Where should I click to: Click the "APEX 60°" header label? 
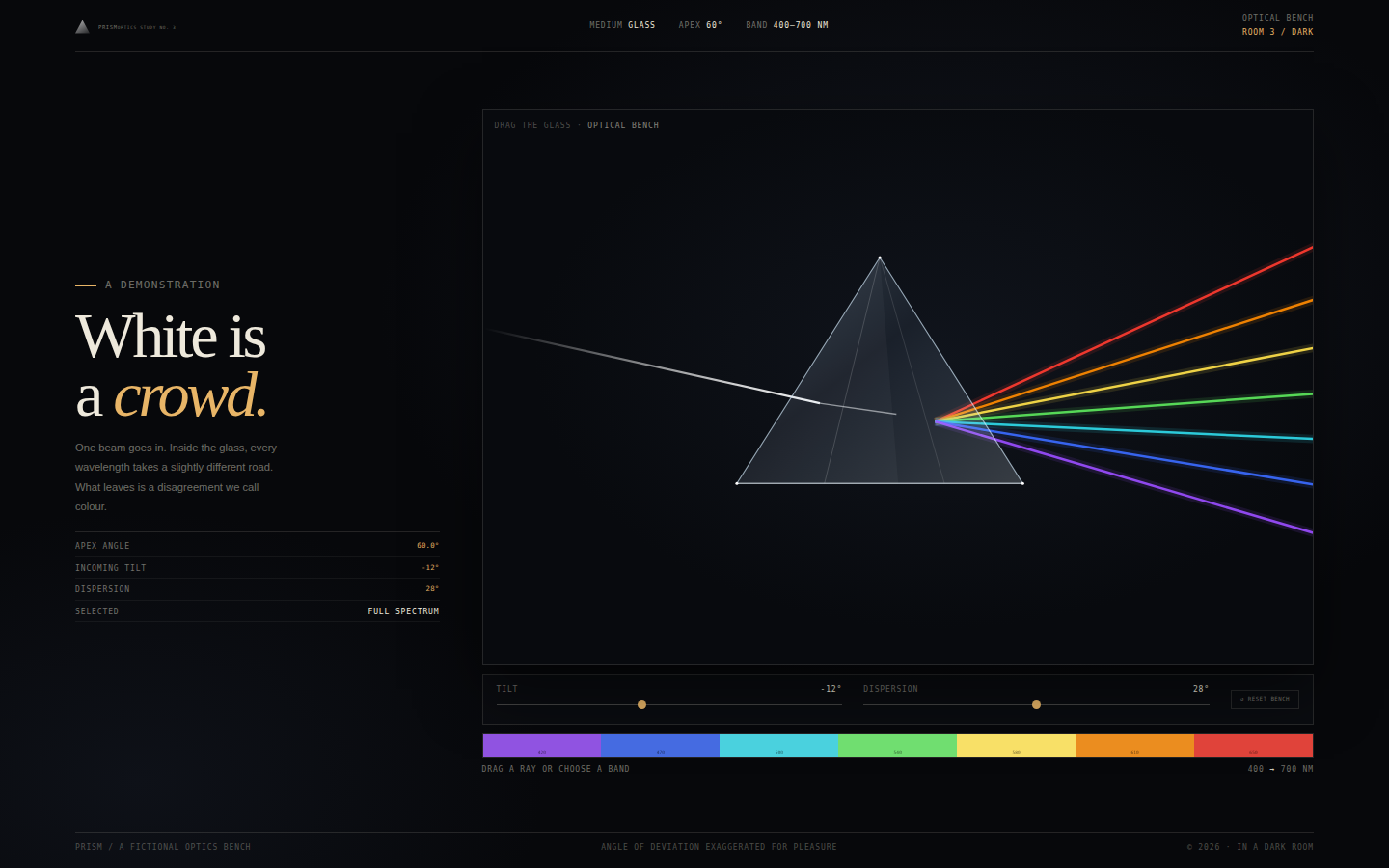(700, 25)
